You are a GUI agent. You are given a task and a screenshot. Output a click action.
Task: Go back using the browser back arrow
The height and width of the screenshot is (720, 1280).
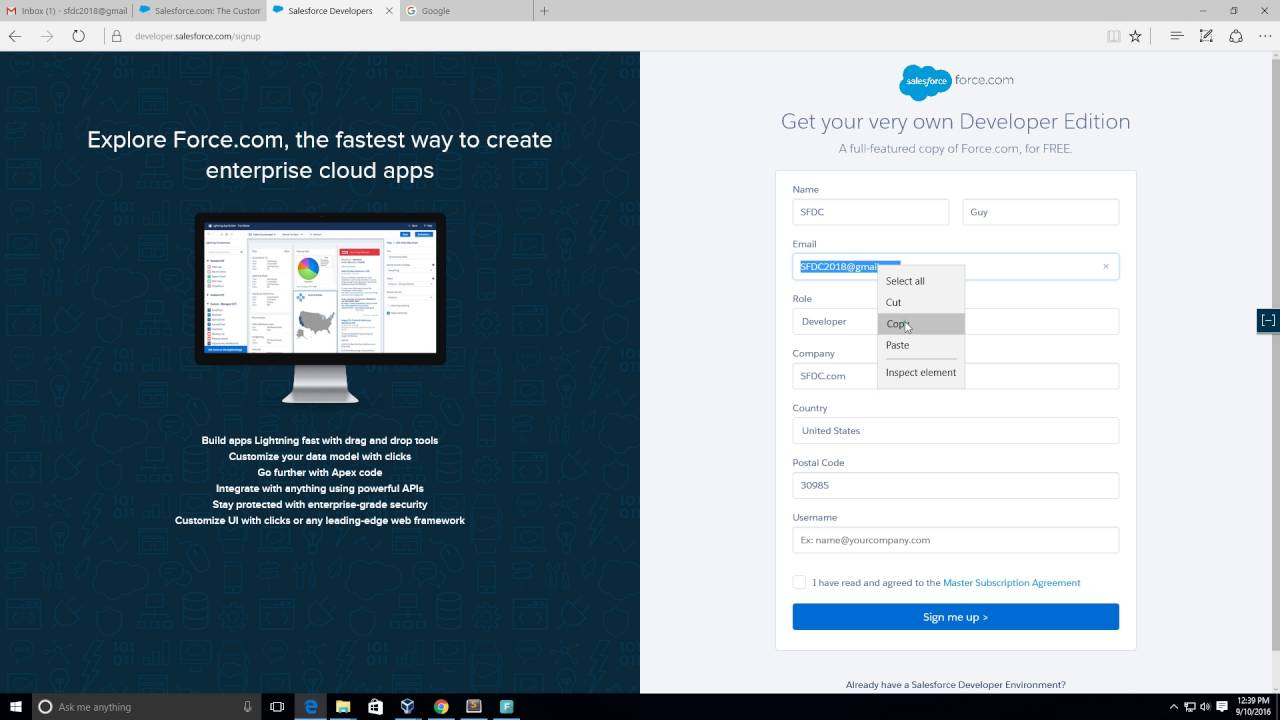[x=15, y=36]
